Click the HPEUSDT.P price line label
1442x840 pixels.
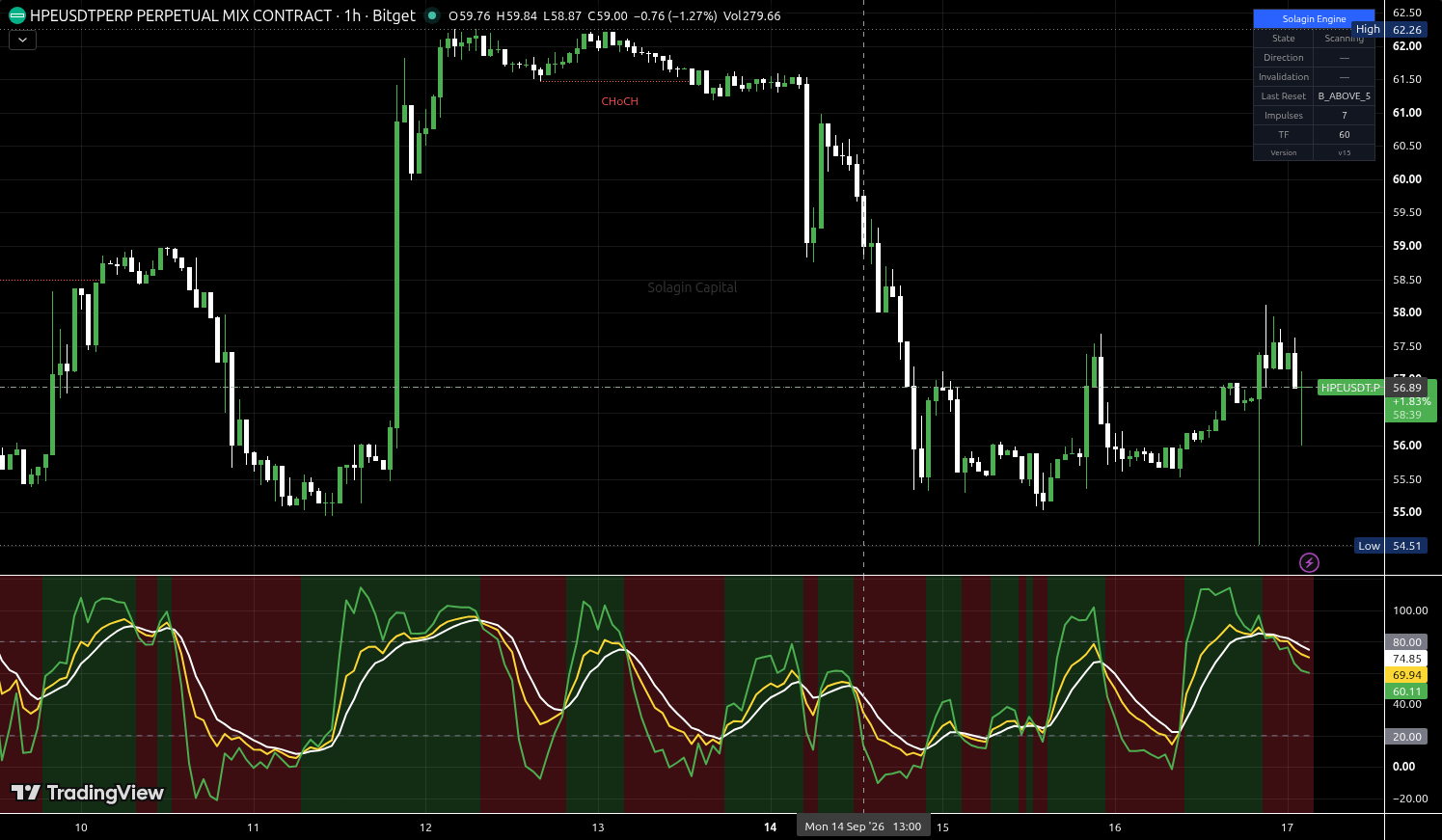pos(1350,388)
